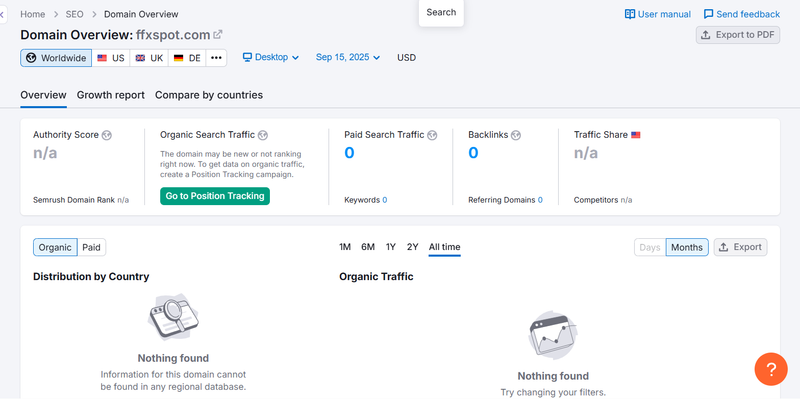Click the Distribution by Country heading
Viewport: 800px width, 399px height.
point(91,277)
